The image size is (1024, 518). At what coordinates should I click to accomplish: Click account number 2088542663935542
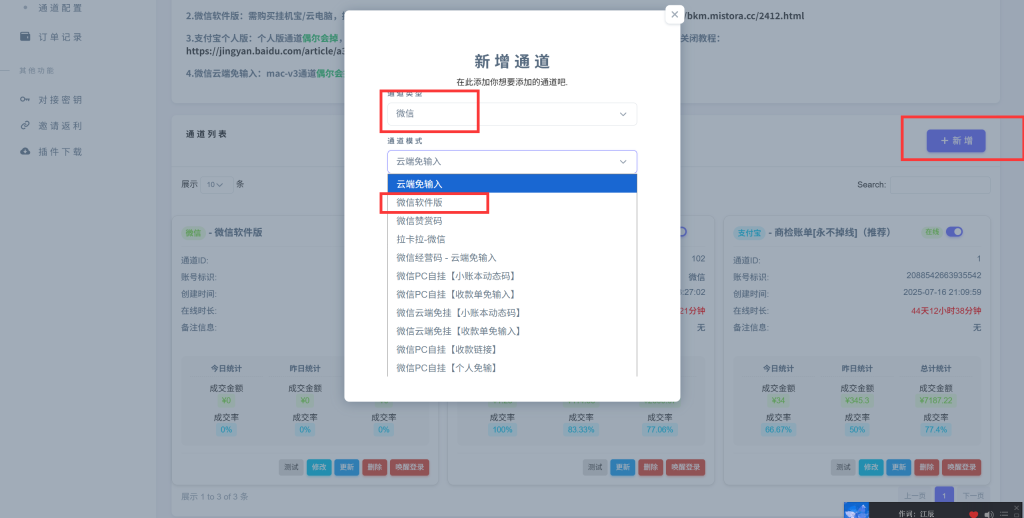pyautogui.click(x=944, y=276)
